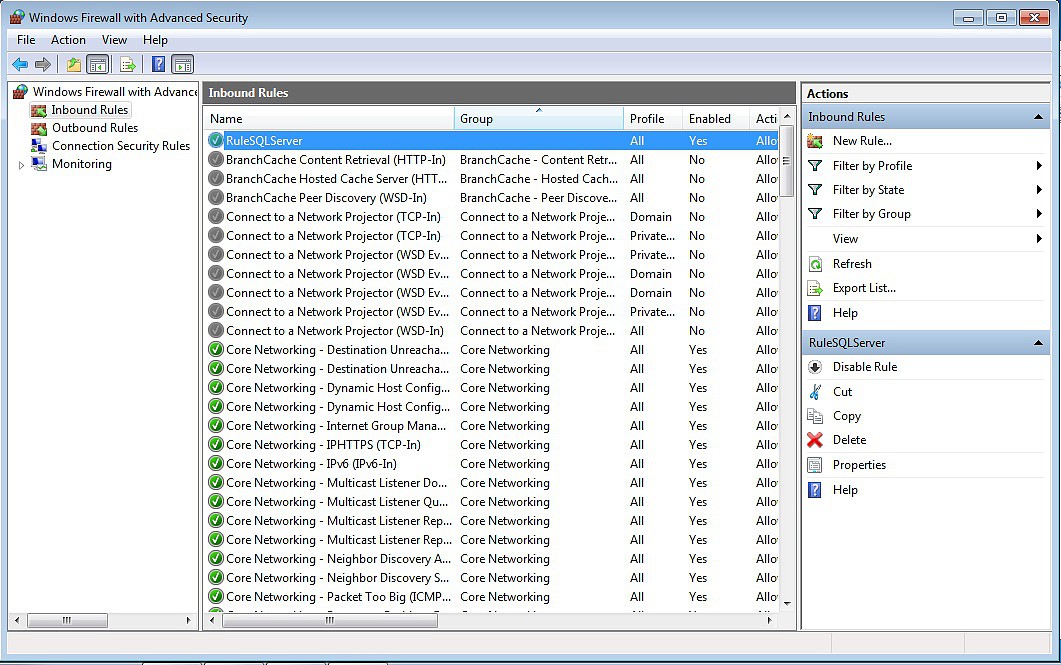Open Help from the toolbar question-mark icon
This screenshot has width=1061, height=665.
pyautogui.click(x=158, y=64)
